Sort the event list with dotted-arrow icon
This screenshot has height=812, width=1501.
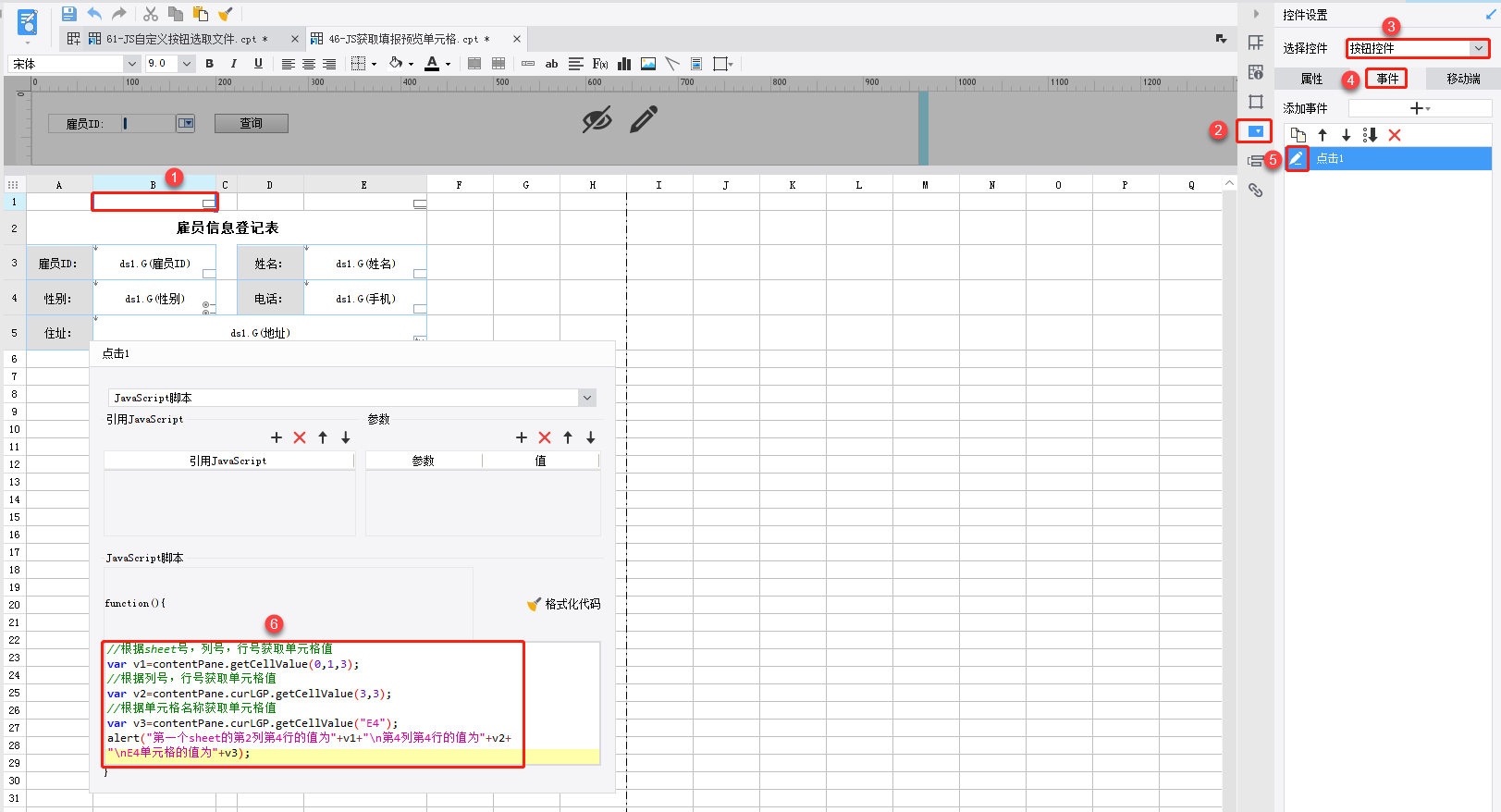tap(1371, 135)
